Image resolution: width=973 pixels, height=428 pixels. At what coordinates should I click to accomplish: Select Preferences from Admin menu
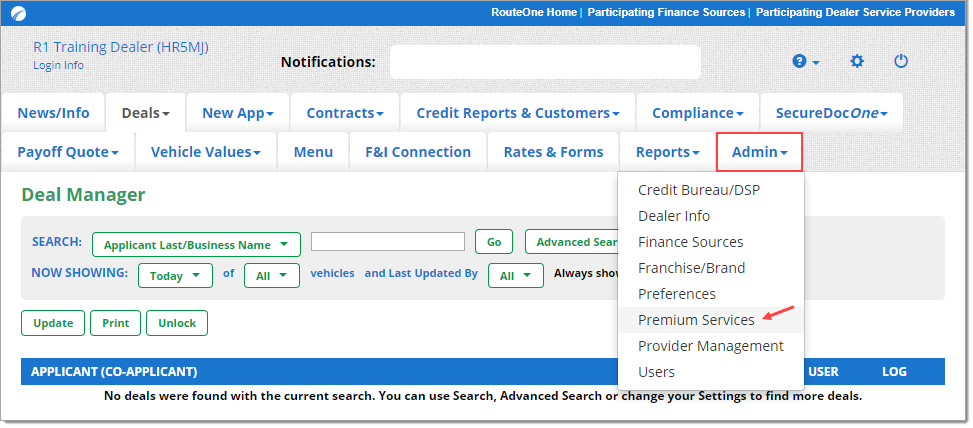coord(711,294)
